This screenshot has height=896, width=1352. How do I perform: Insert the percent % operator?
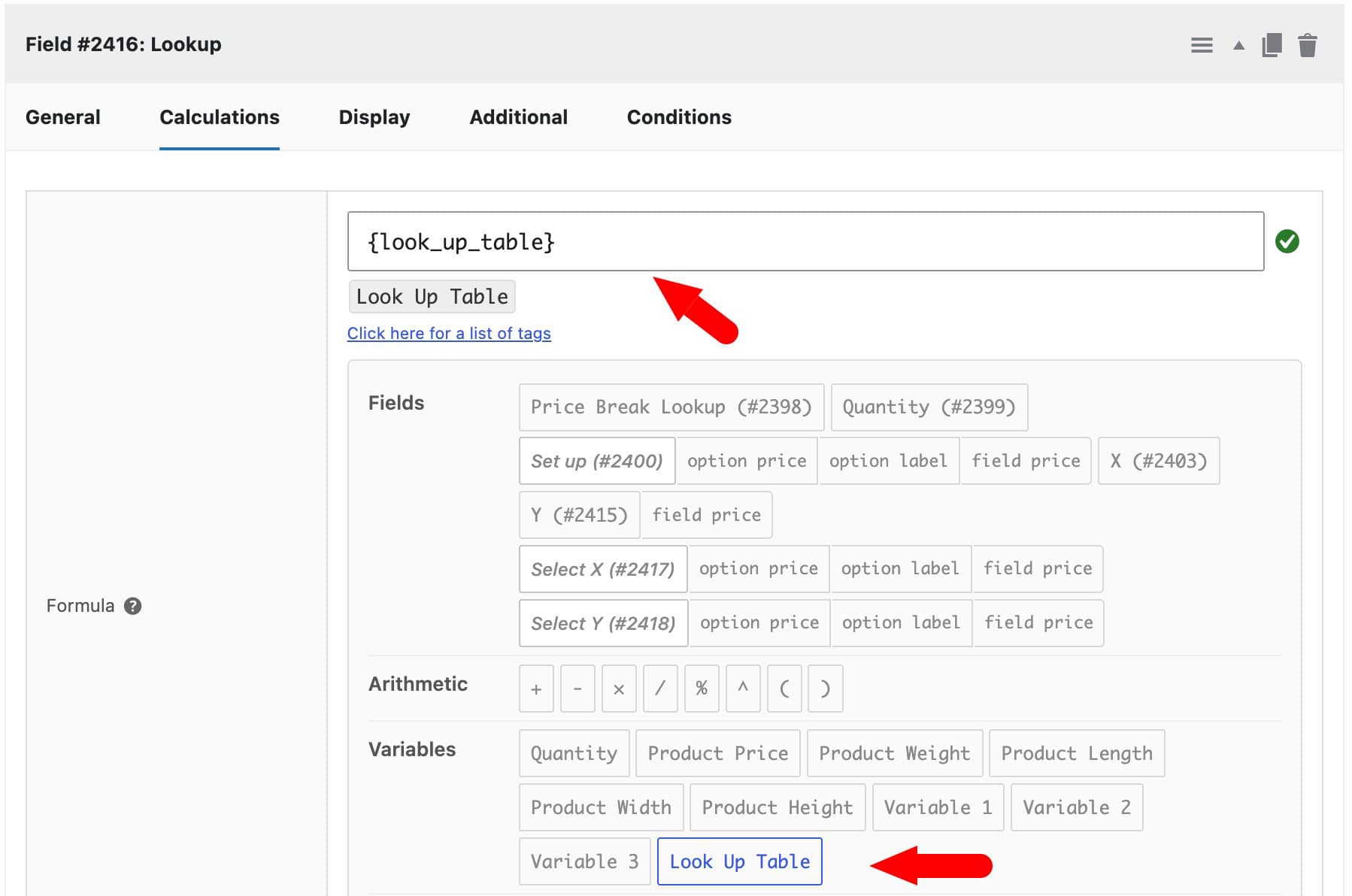click(702, 689)
